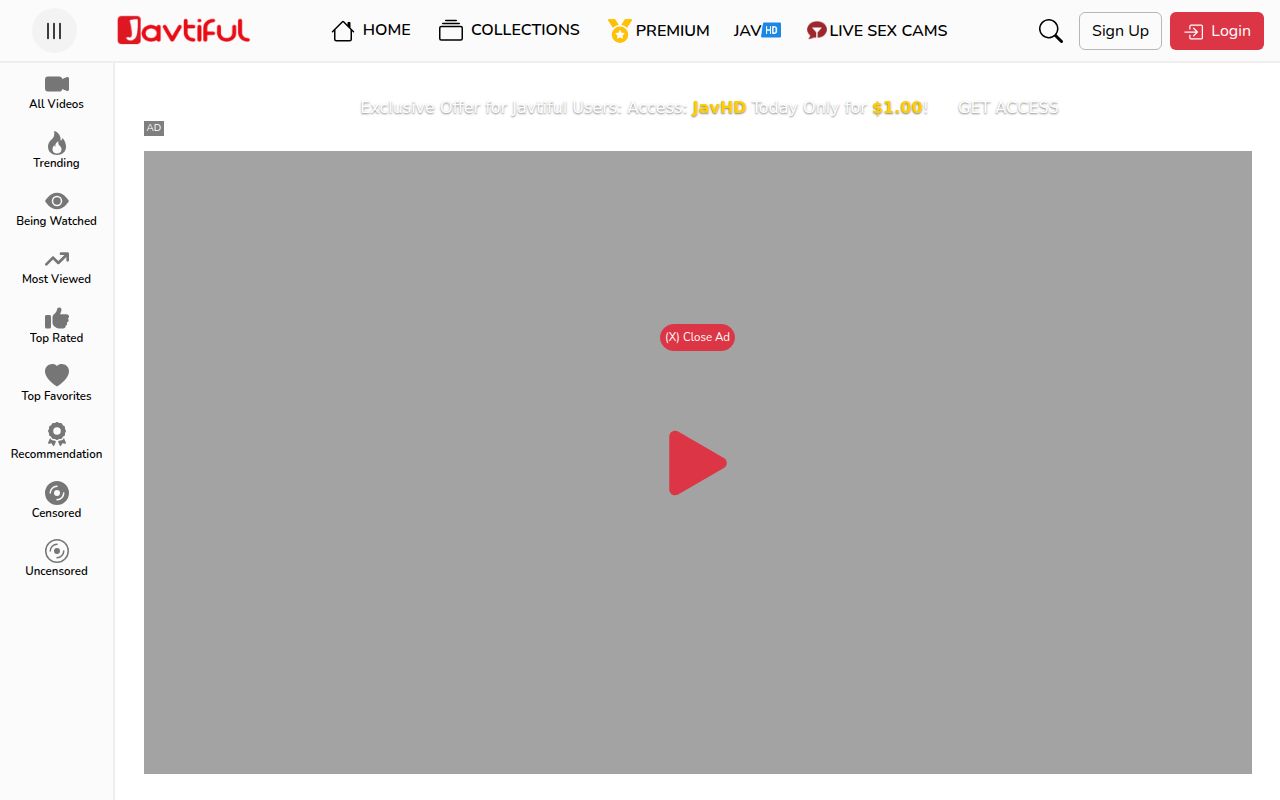This screenshot has height=800, width=1280.
Task: Open the search magnifier
Action: [x=1050, y=31]
